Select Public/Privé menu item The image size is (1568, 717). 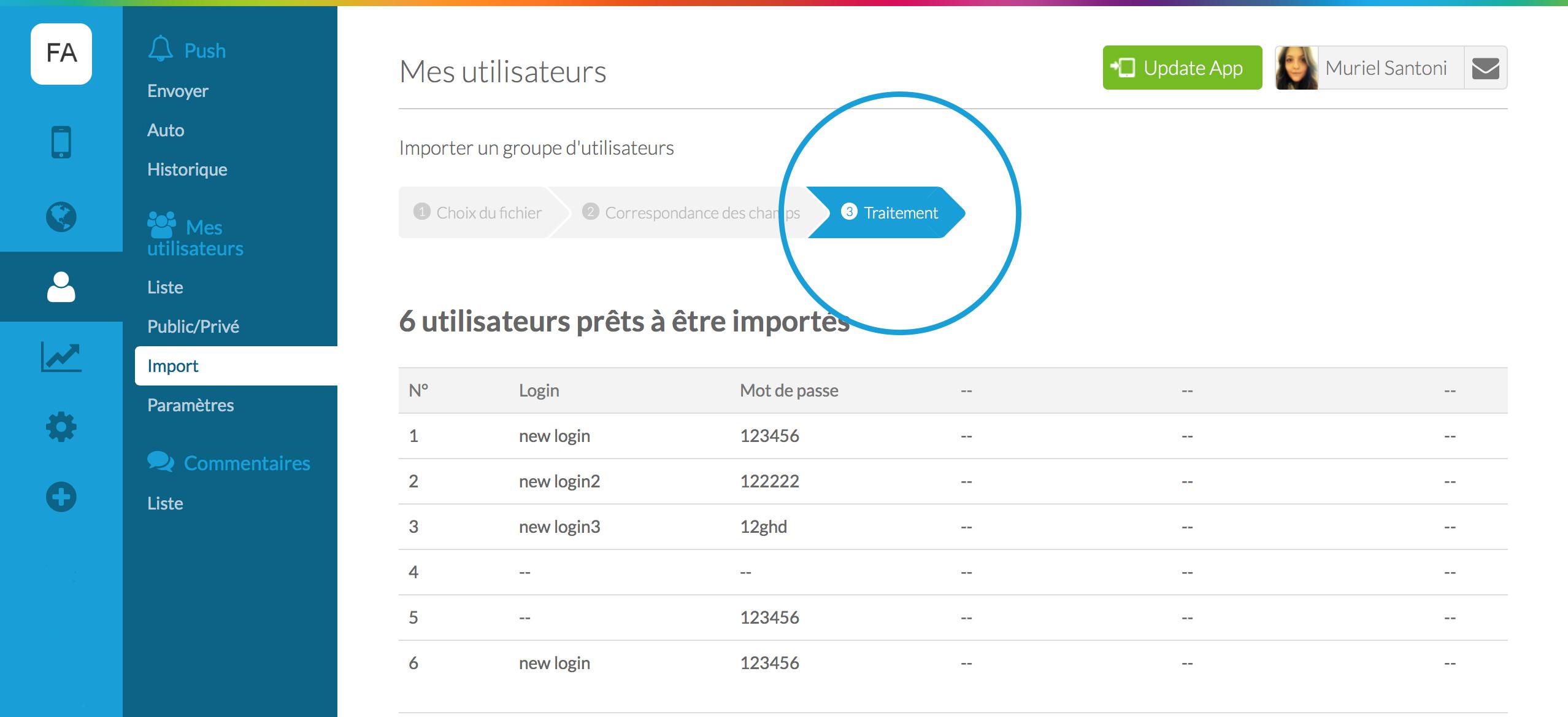pos(193,327)
